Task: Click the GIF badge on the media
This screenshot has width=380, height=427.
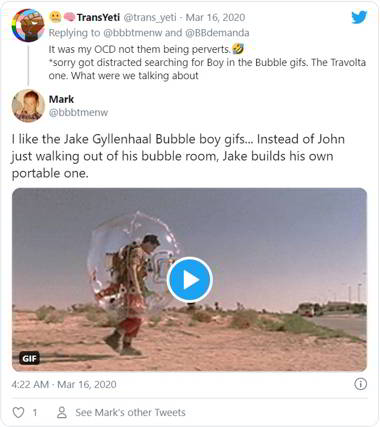Action: pyautogui.click(x=29, y=358)
